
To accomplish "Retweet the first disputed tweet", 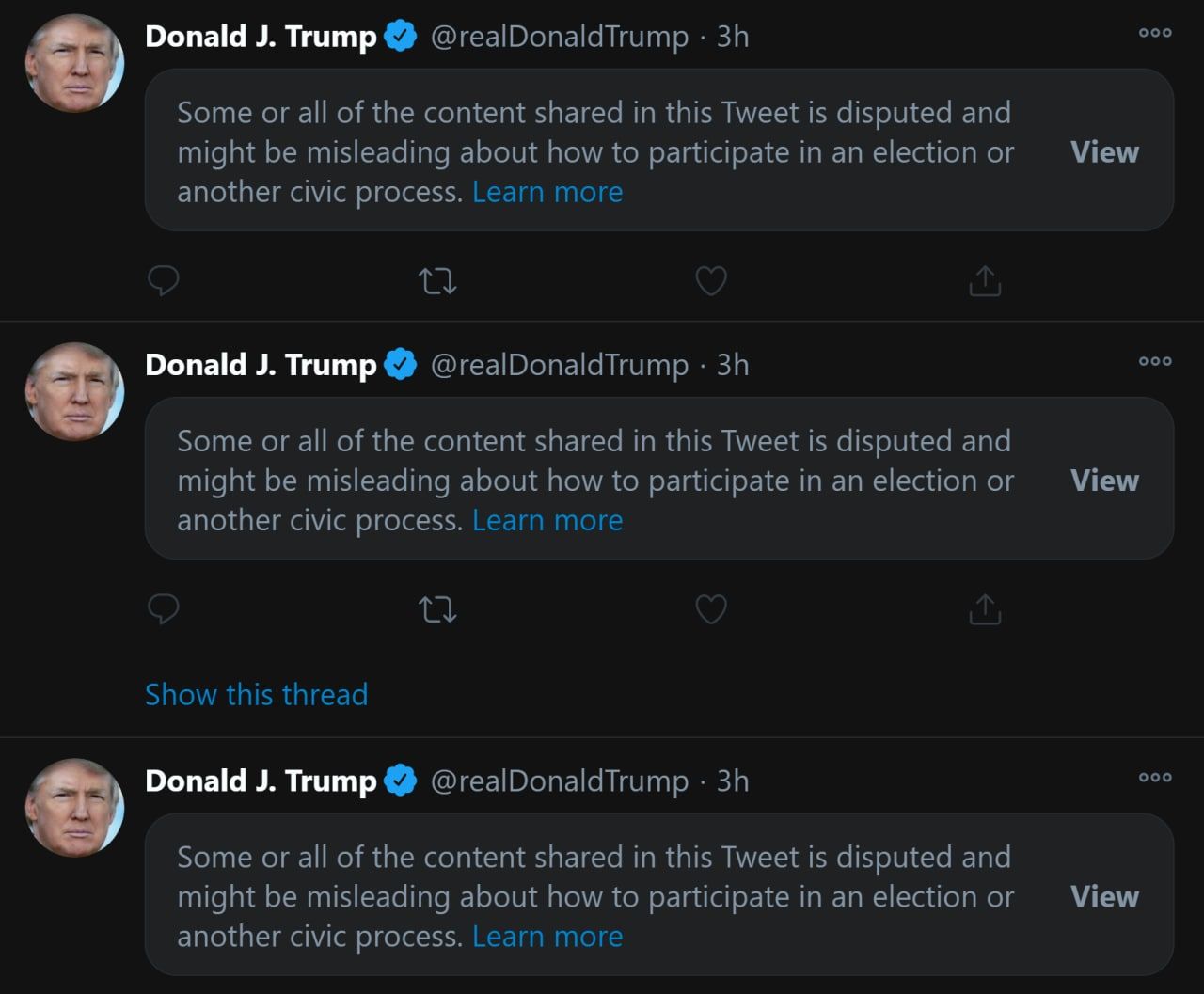I will pos(437,280).
